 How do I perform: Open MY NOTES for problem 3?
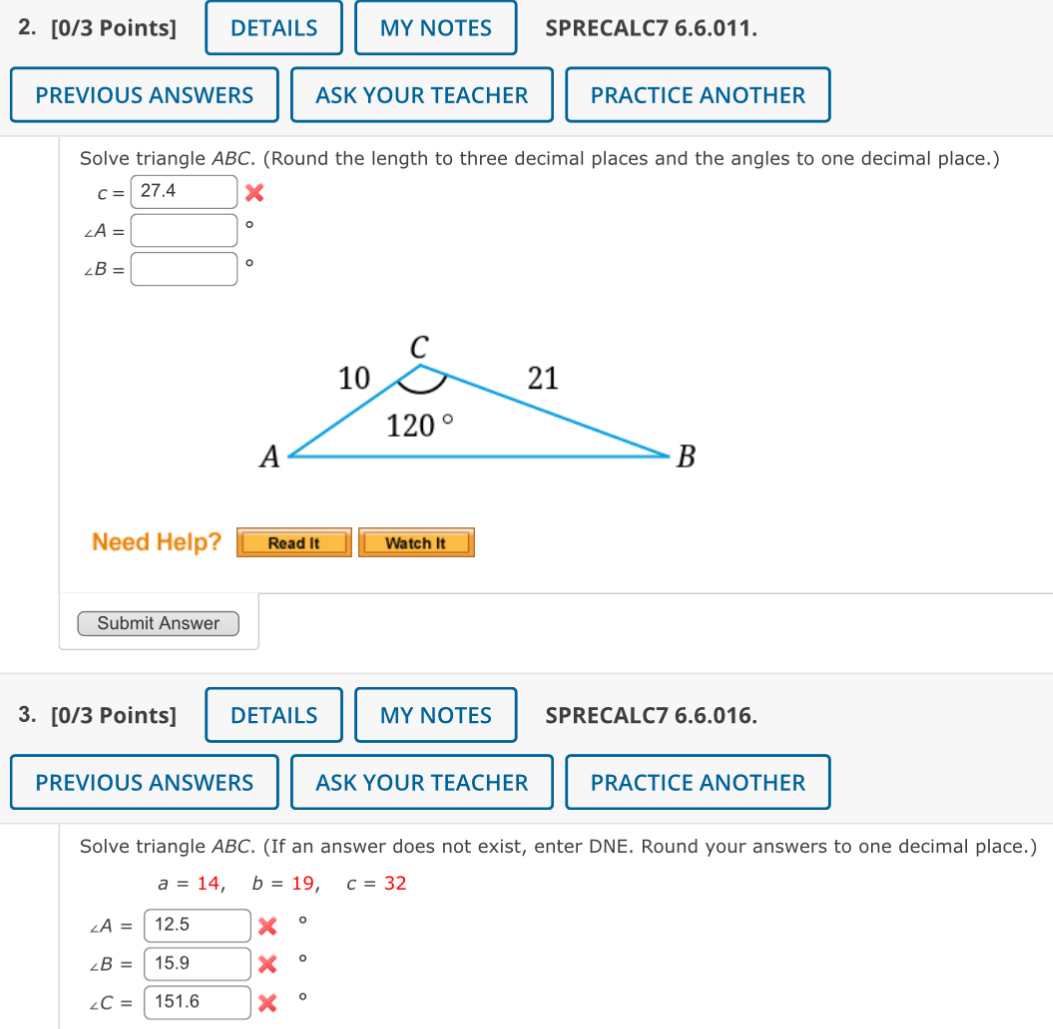[x=435, y=715]
